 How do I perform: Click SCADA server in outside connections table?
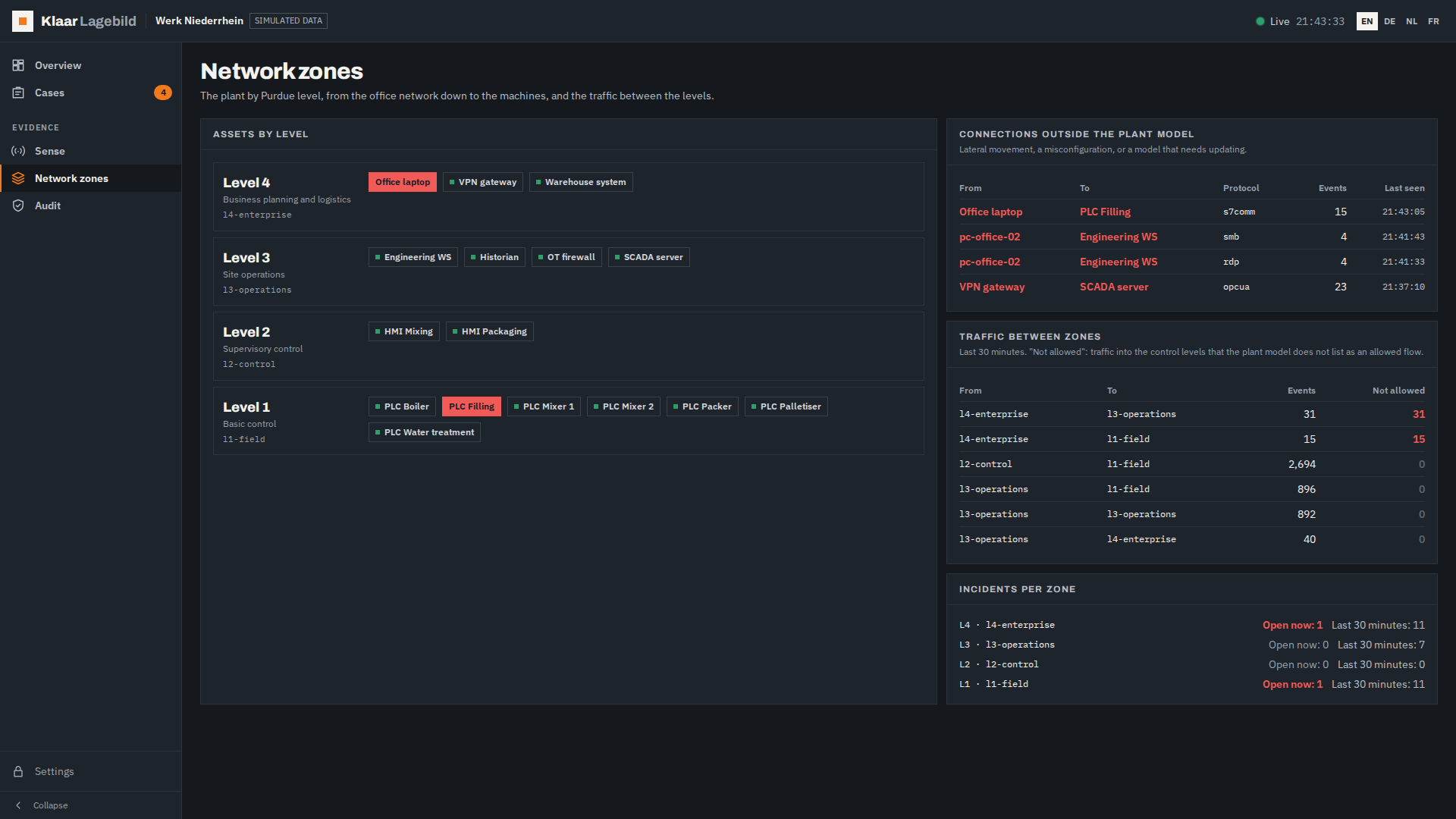click(1114, 287)
